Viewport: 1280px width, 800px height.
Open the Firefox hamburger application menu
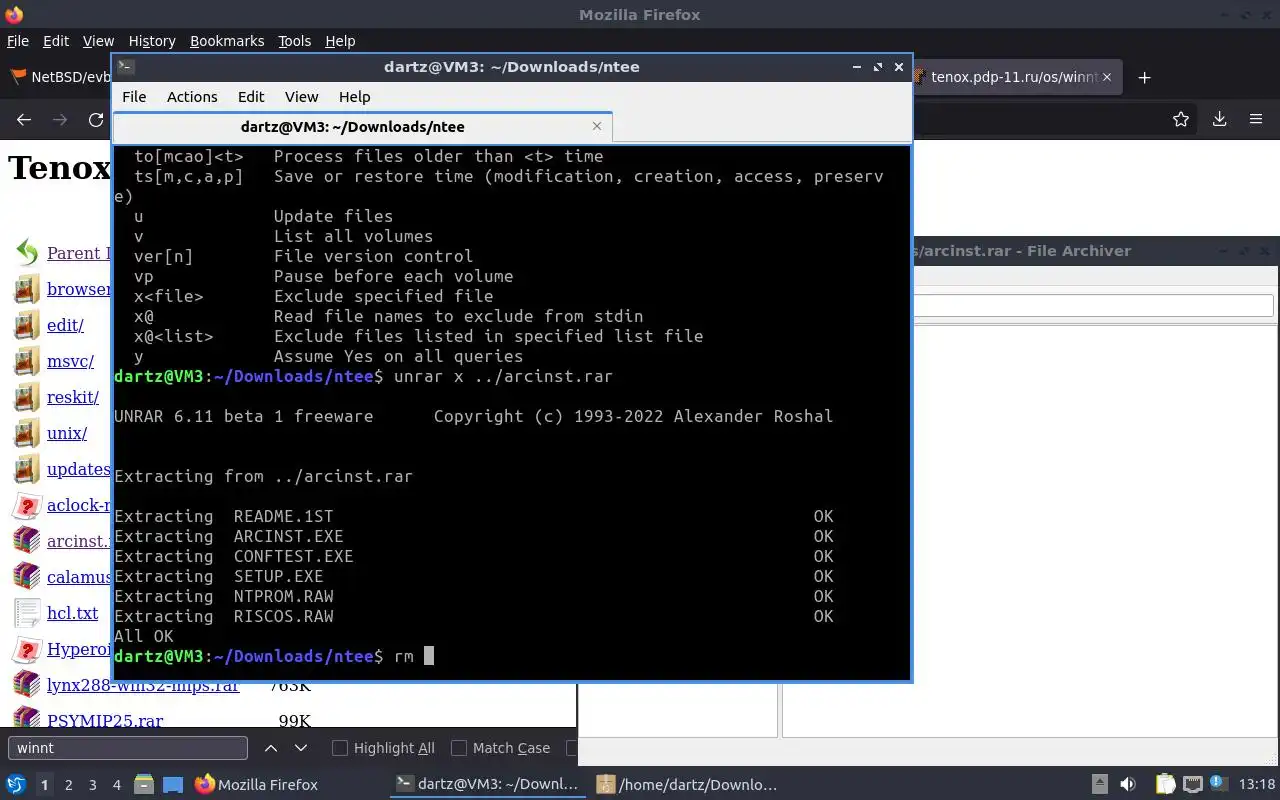coord(1256,119)
